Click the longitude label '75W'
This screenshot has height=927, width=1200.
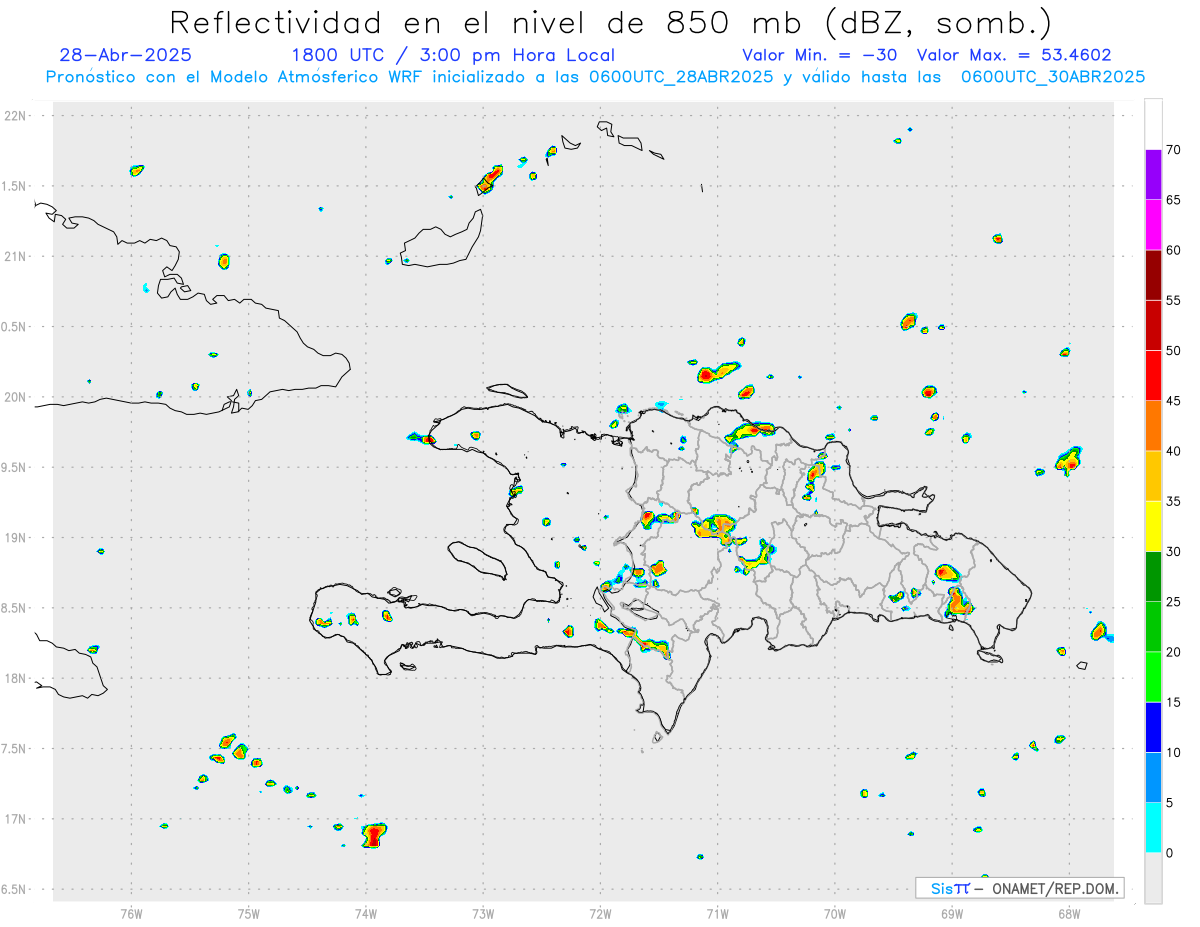coord(249,914)
